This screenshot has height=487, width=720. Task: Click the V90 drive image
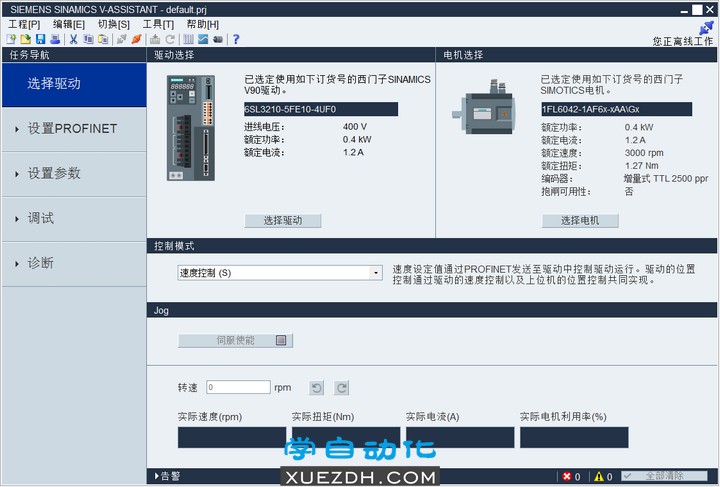pos(191,128)
